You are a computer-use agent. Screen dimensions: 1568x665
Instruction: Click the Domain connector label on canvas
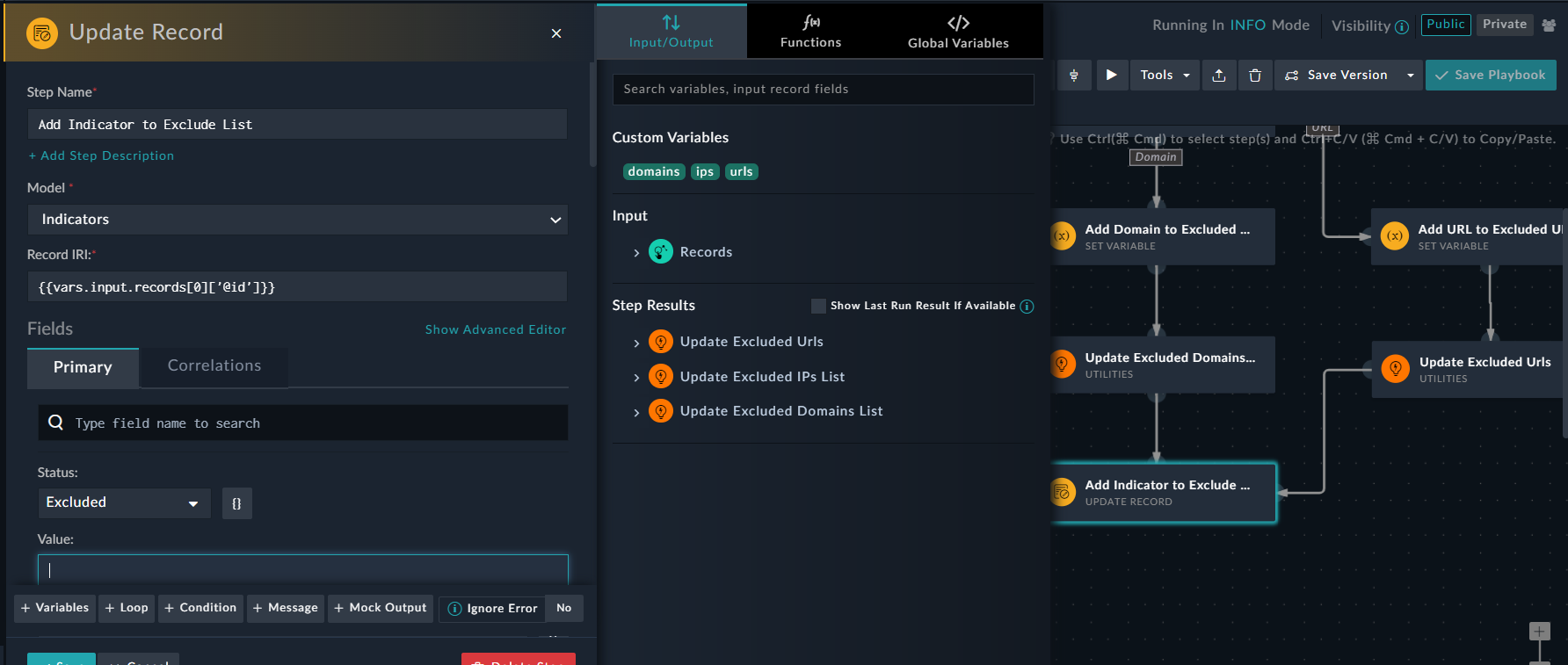coord(1156,157)
